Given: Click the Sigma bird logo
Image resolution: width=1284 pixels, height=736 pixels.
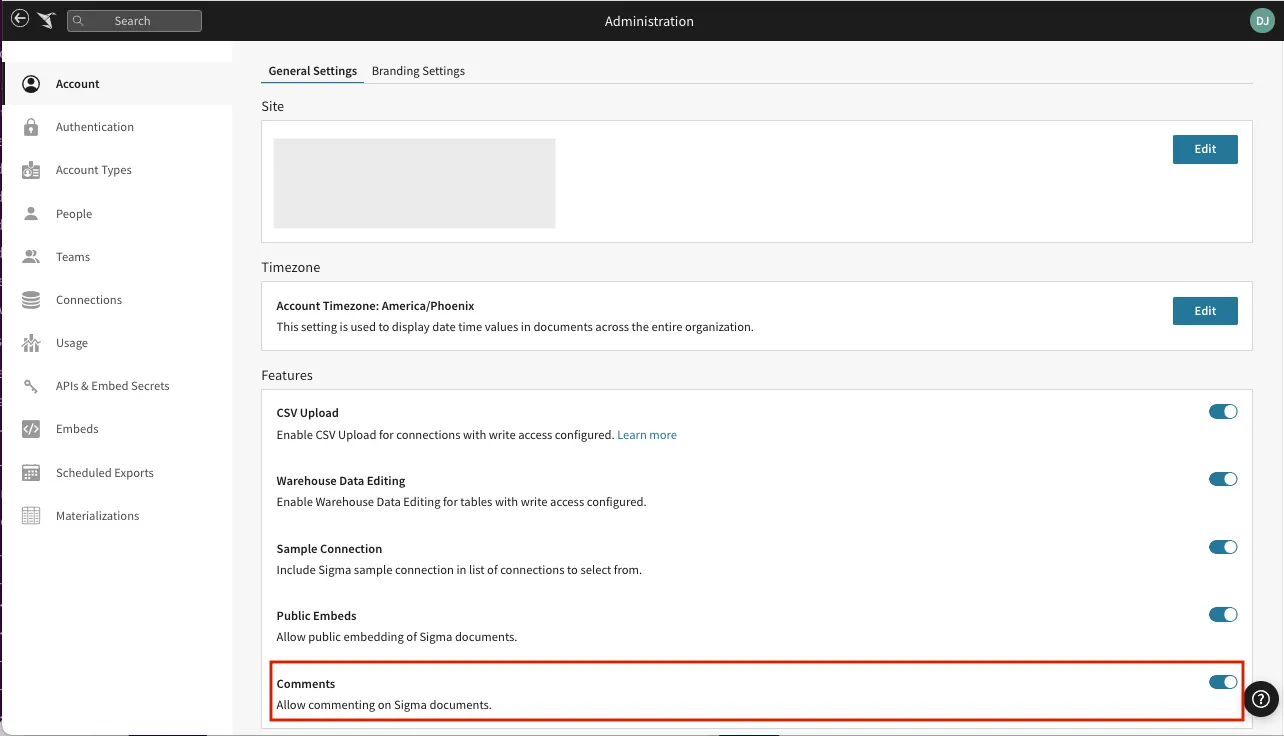Looking at the screenshot, I should point(46,20).
